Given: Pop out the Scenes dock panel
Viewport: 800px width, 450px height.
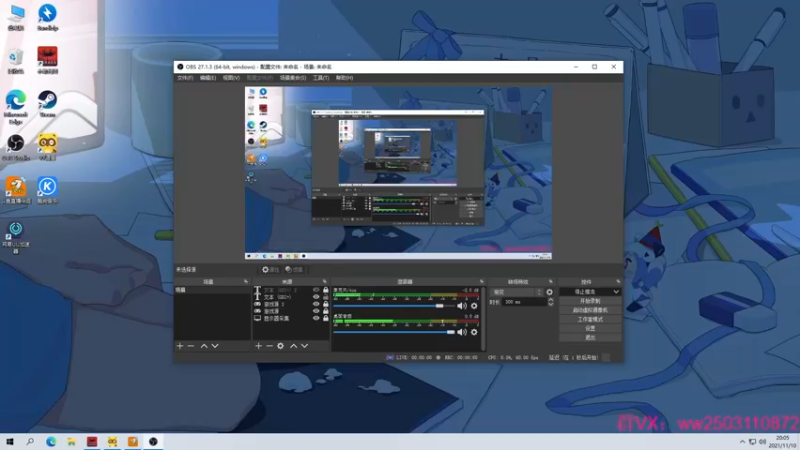Looking at the screenshot, I should [246, 282].
